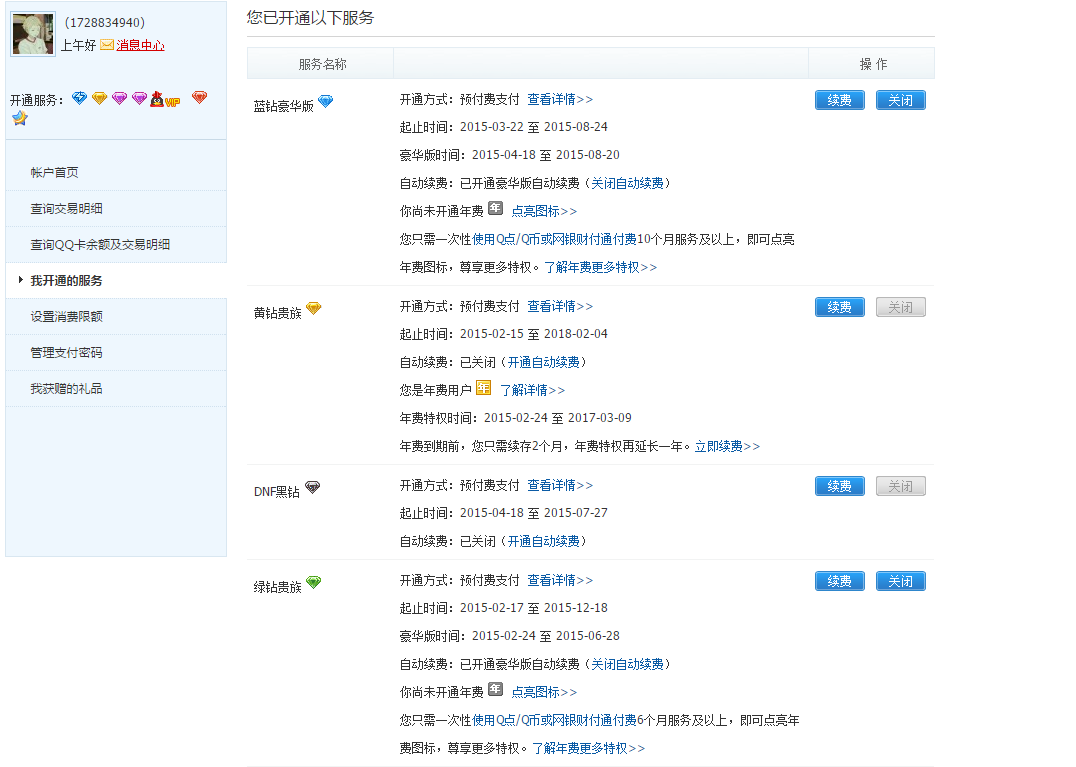Click the date range 2015-02-15 至 2018-02-04

point(534,334)
